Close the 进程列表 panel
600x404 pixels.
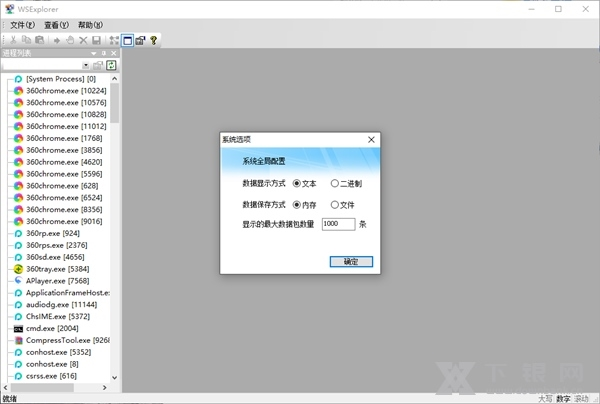[114, 53]
